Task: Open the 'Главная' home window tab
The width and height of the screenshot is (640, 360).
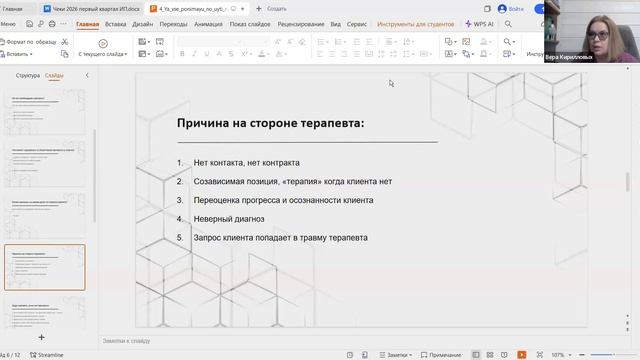Action: pos(12,9)
